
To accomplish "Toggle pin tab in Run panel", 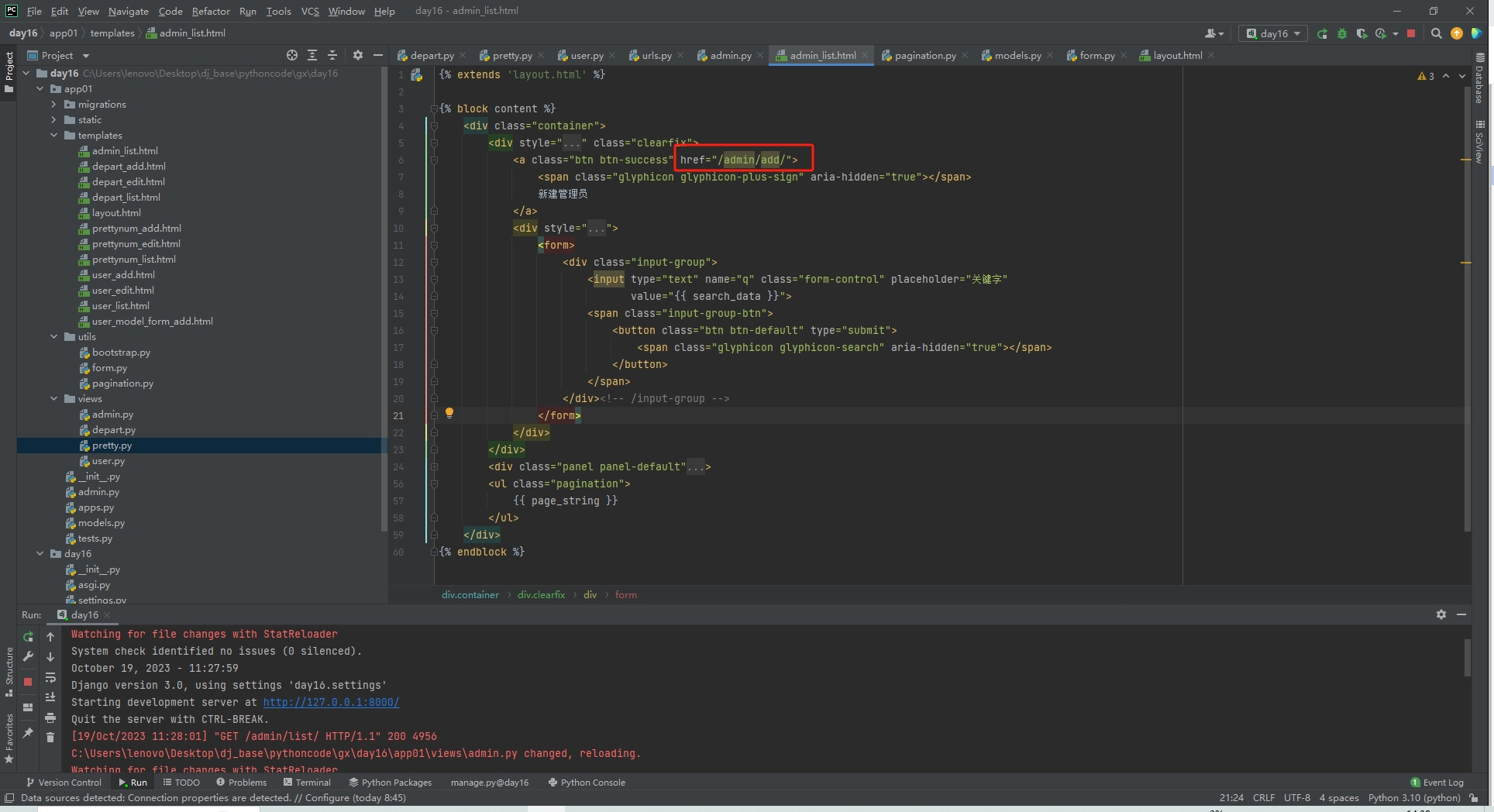I will click(x=28, y=732).
